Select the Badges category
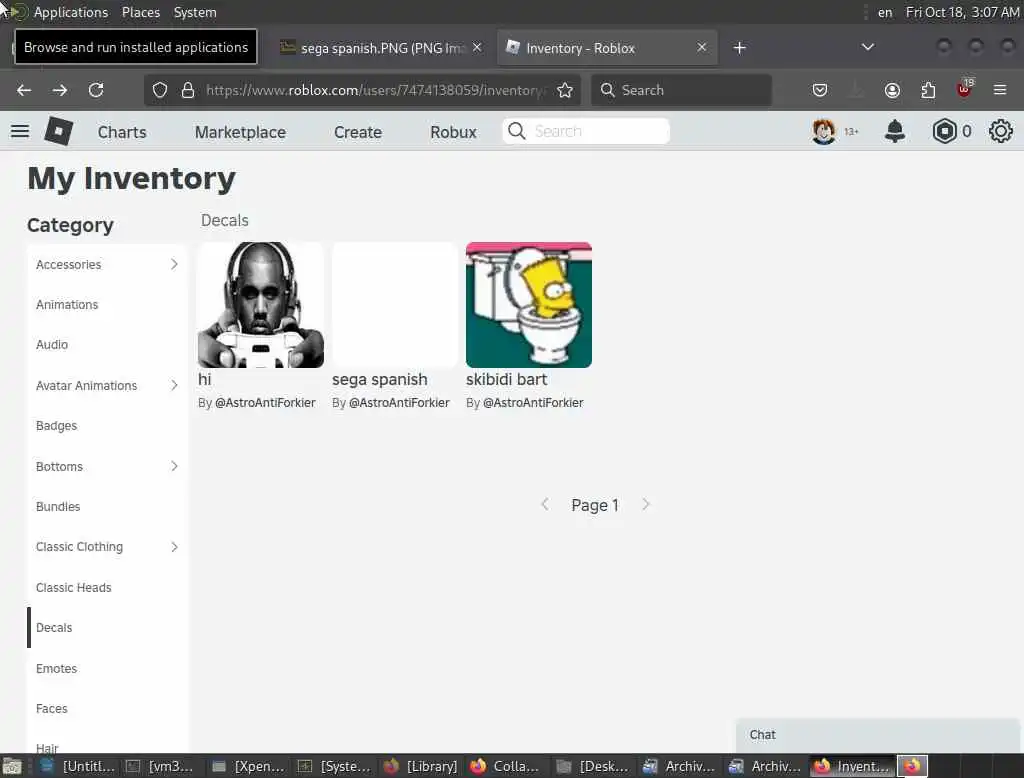Screen dimensions: 1024x778 (x=107, y=425)
